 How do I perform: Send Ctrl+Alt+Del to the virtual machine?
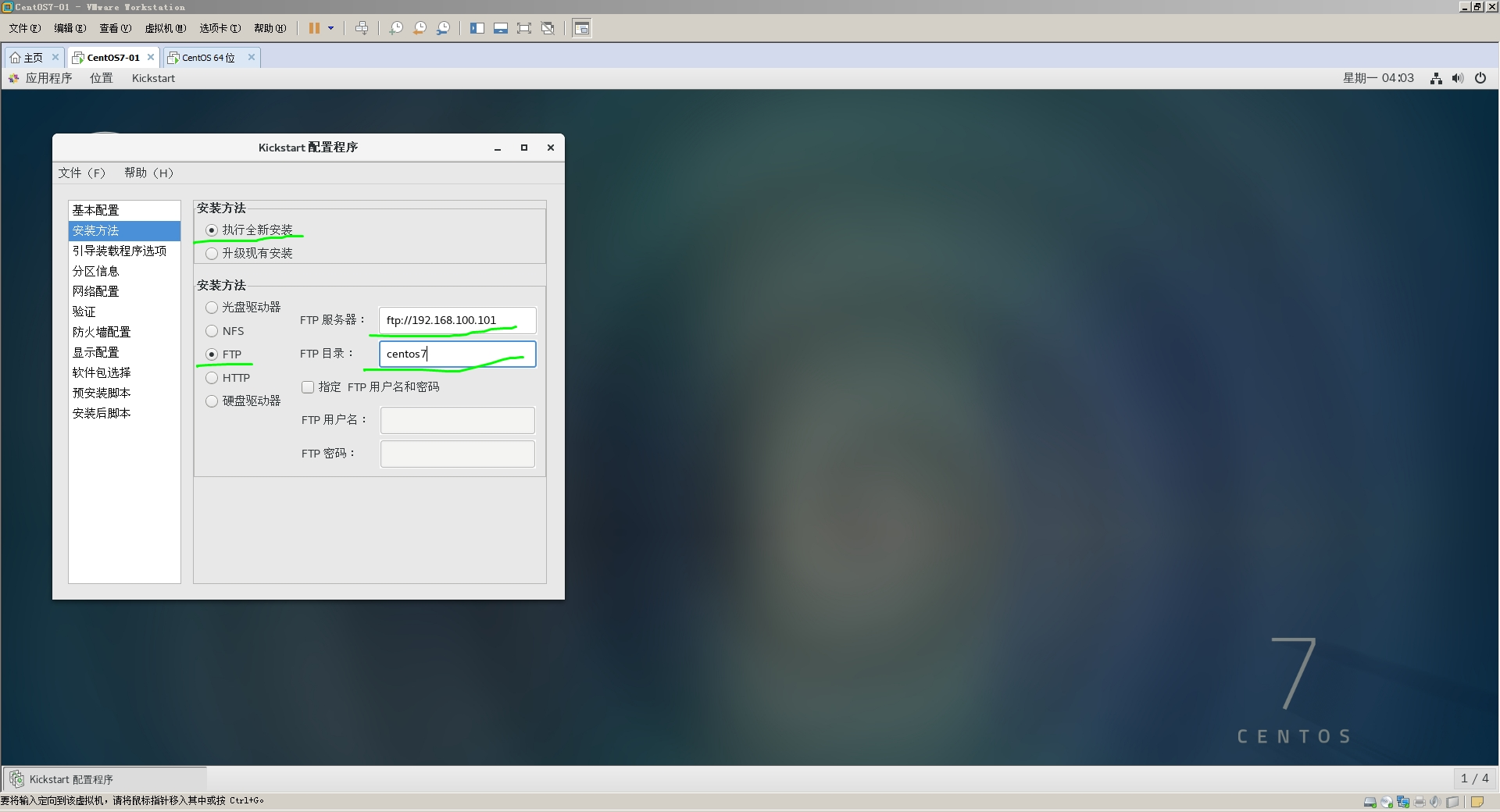pyautogui.click(x=362, y=28)
